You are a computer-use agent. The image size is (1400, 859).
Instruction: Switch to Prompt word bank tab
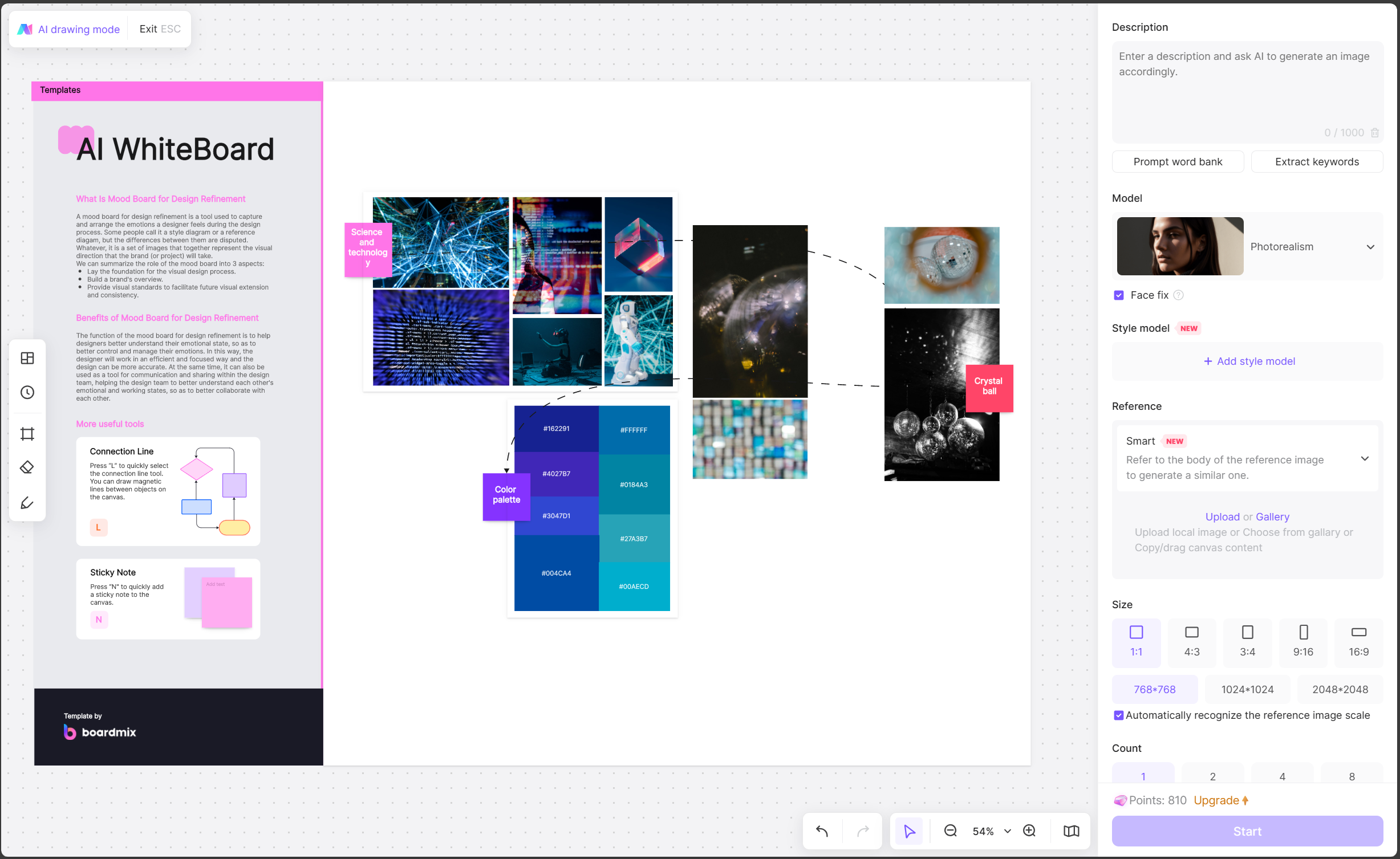(x=1178, y=160)
